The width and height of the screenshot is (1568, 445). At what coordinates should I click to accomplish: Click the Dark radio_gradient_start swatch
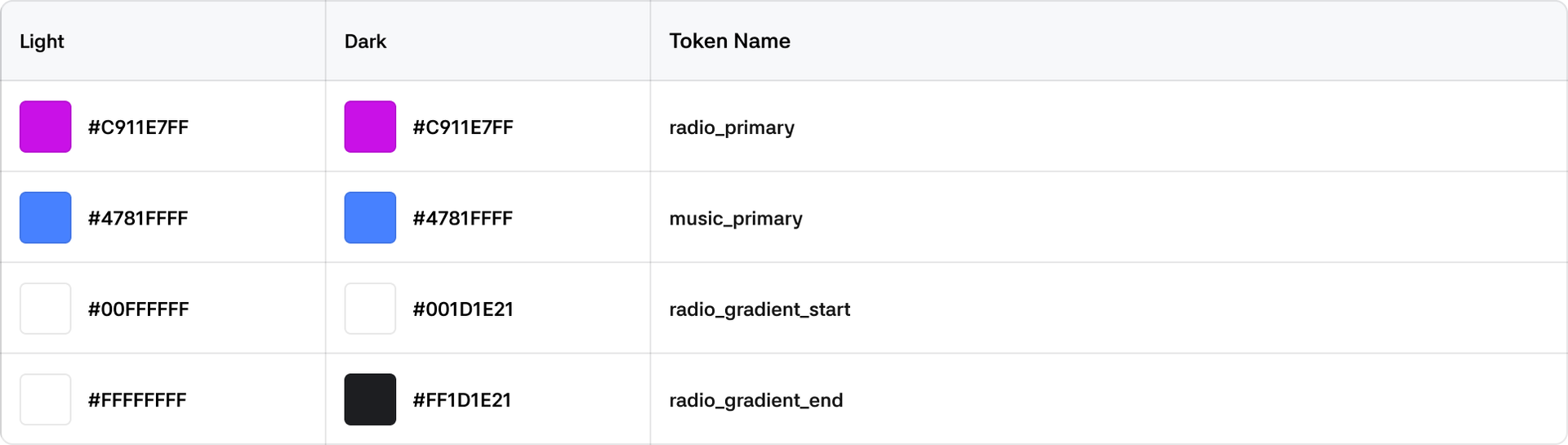click(x=370, y=309)
